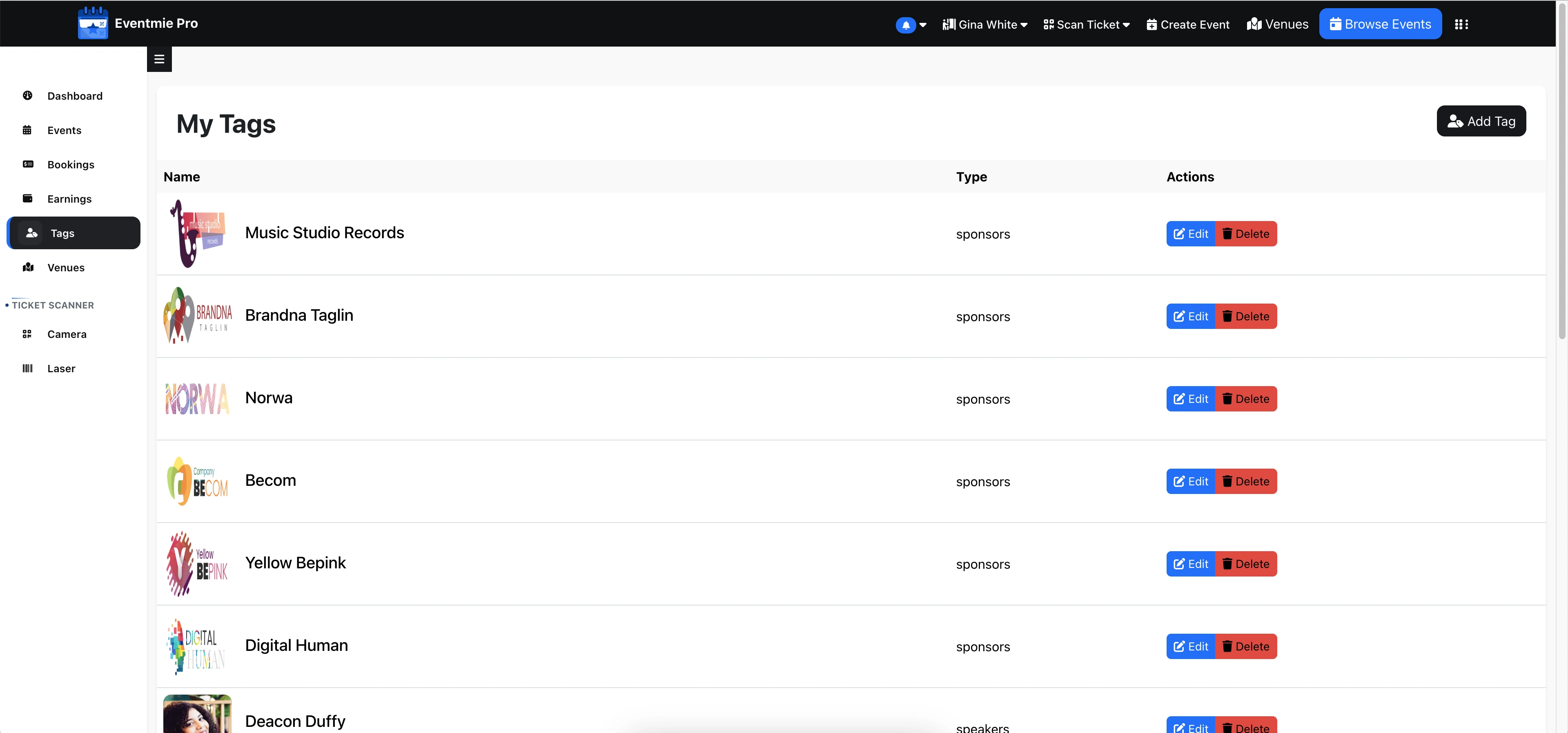Click the Actions column header
Screen dimensions: 1568x733
1190,177
